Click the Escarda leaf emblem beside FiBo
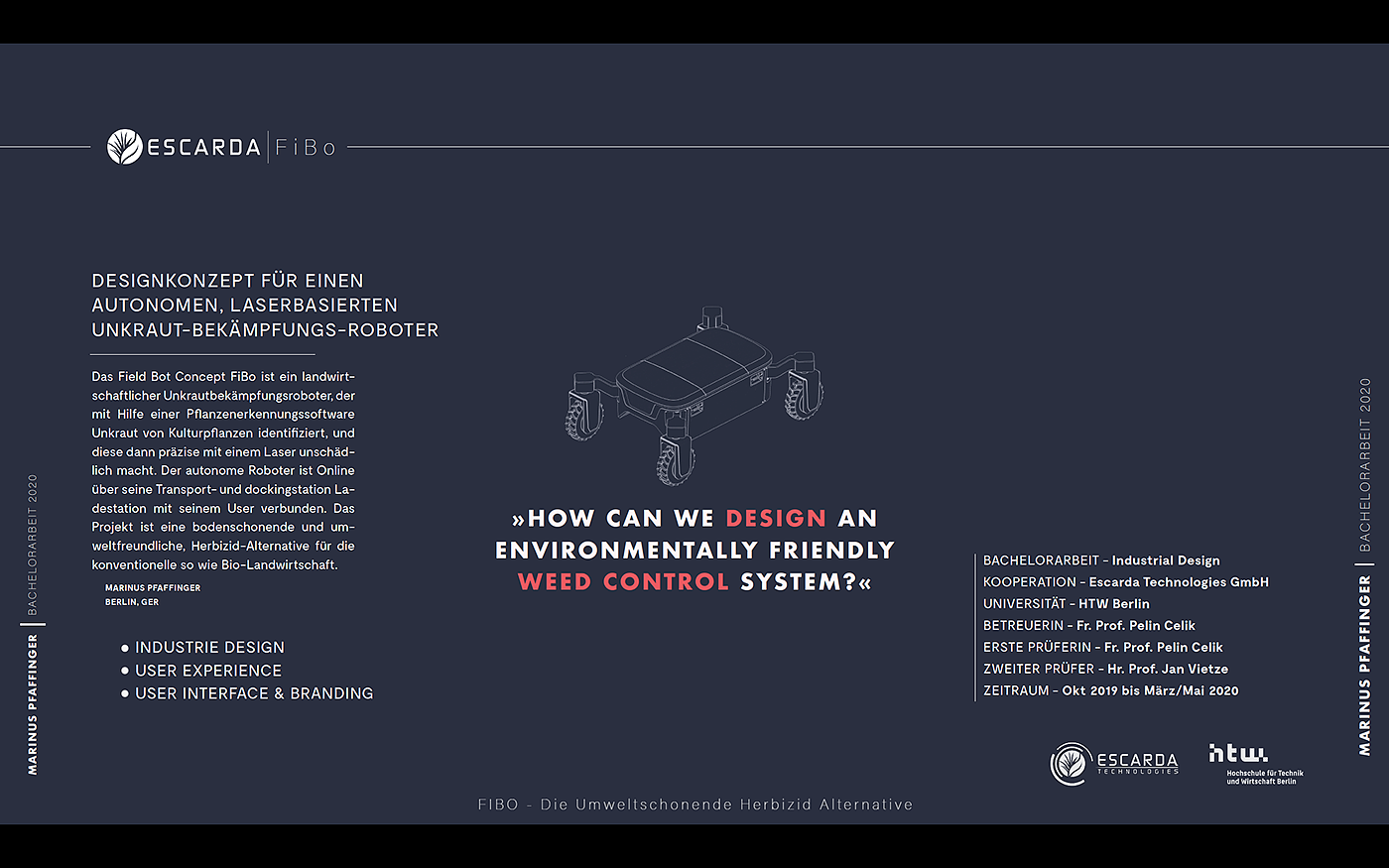The width and height of the screenshot is (1389, 868). click(x=125, y=147)
